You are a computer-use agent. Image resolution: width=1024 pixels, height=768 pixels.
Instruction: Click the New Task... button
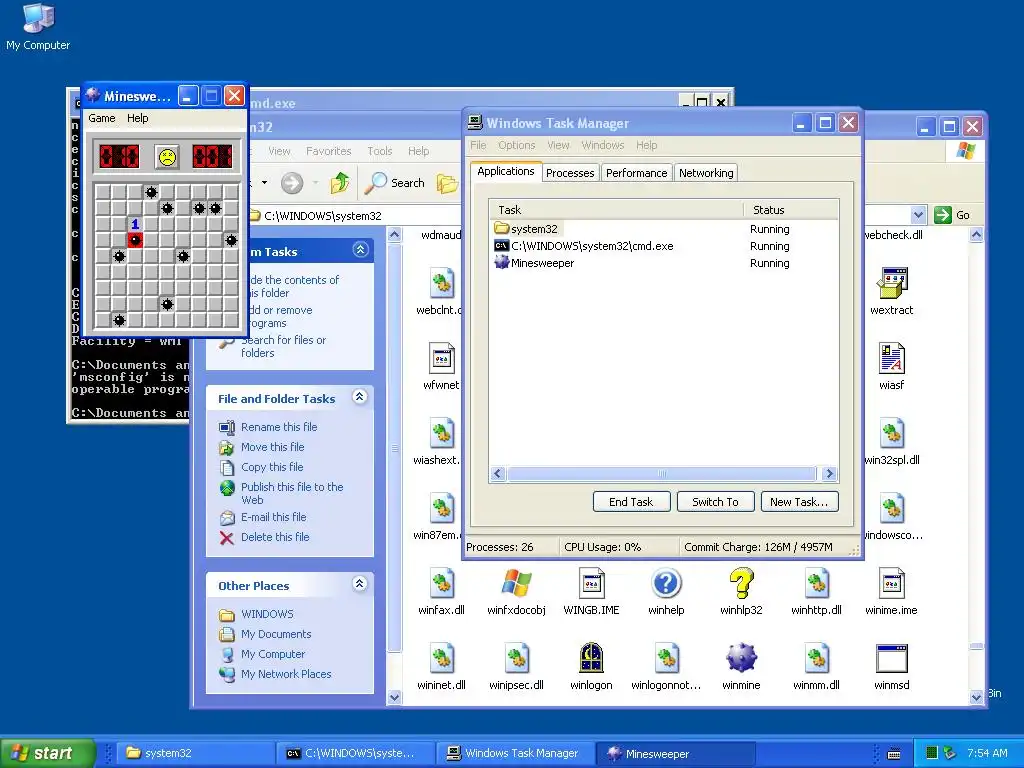(799, 502)
